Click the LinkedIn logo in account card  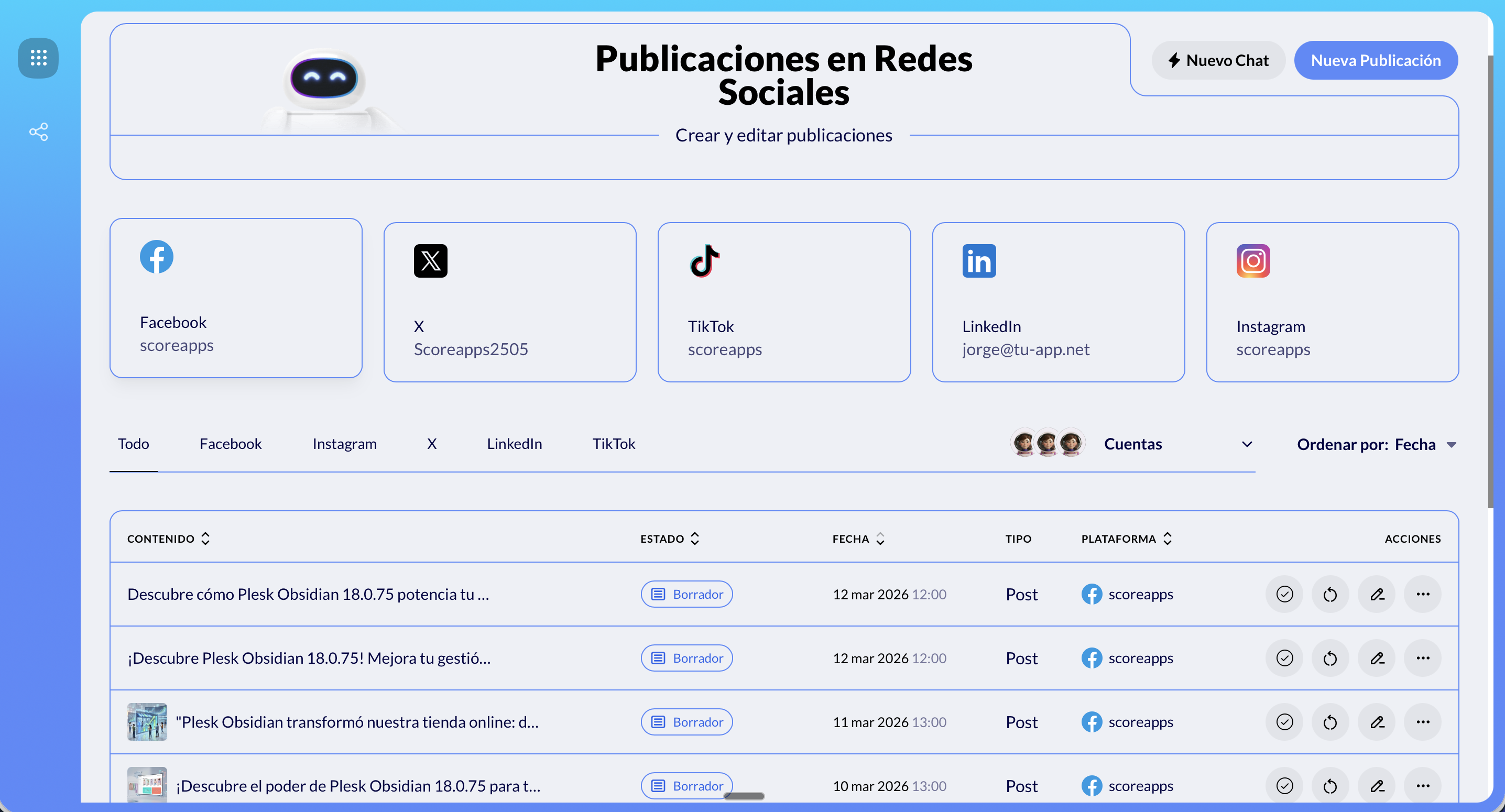tap(978, 260)
